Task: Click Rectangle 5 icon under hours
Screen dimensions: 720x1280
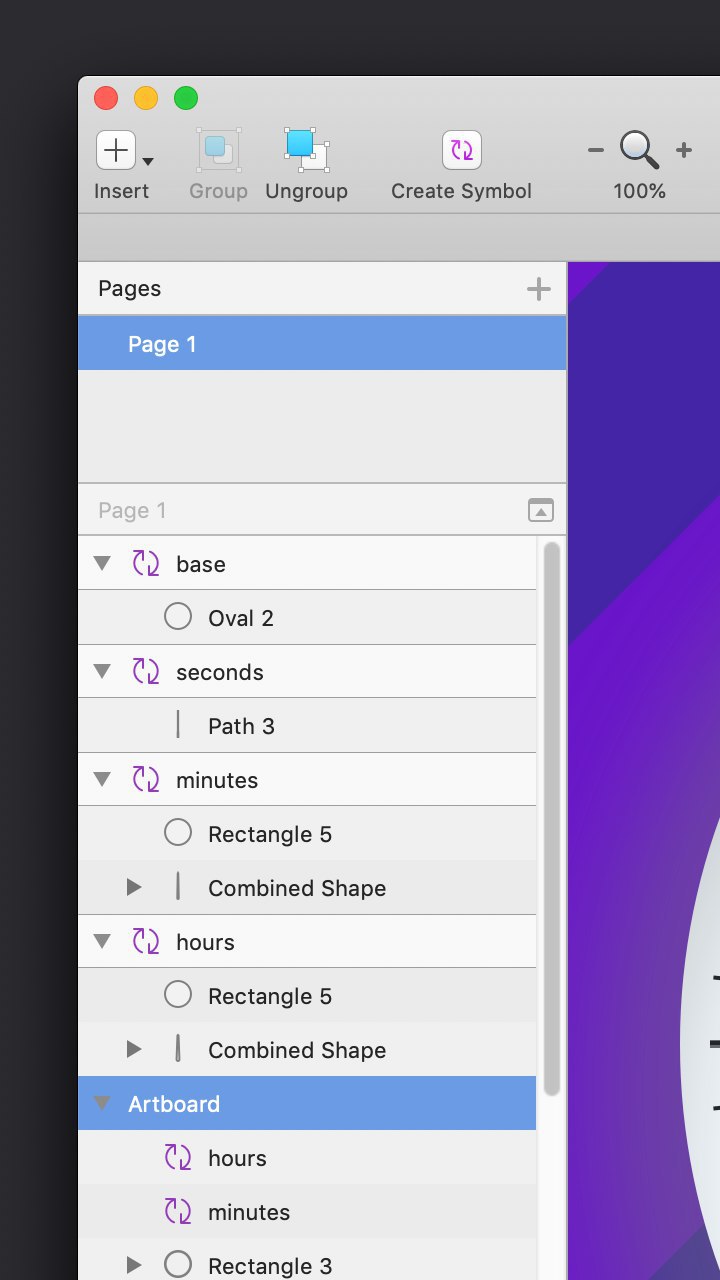Action: 178,995
